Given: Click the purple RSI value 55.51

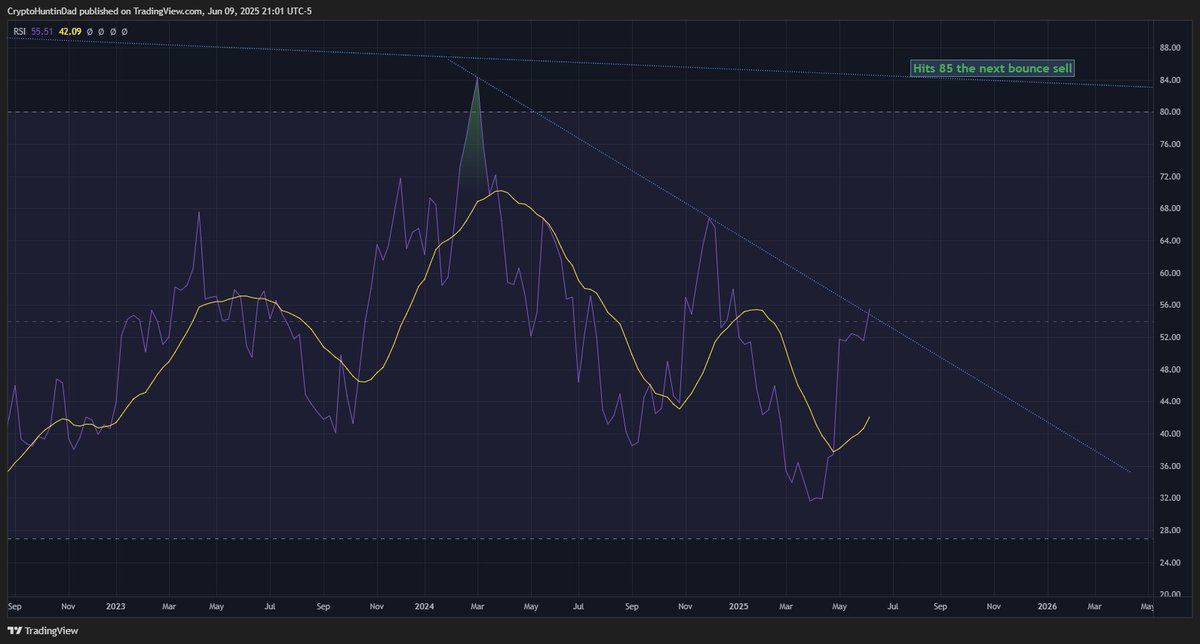Looking at the screenshot, I should [x=41, y=31].
